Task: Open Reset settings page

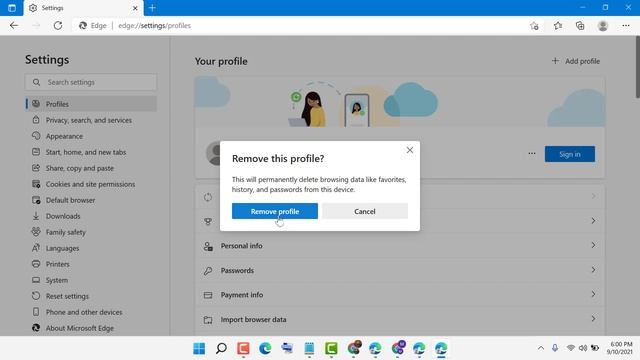Action: (x=67, y=296)
